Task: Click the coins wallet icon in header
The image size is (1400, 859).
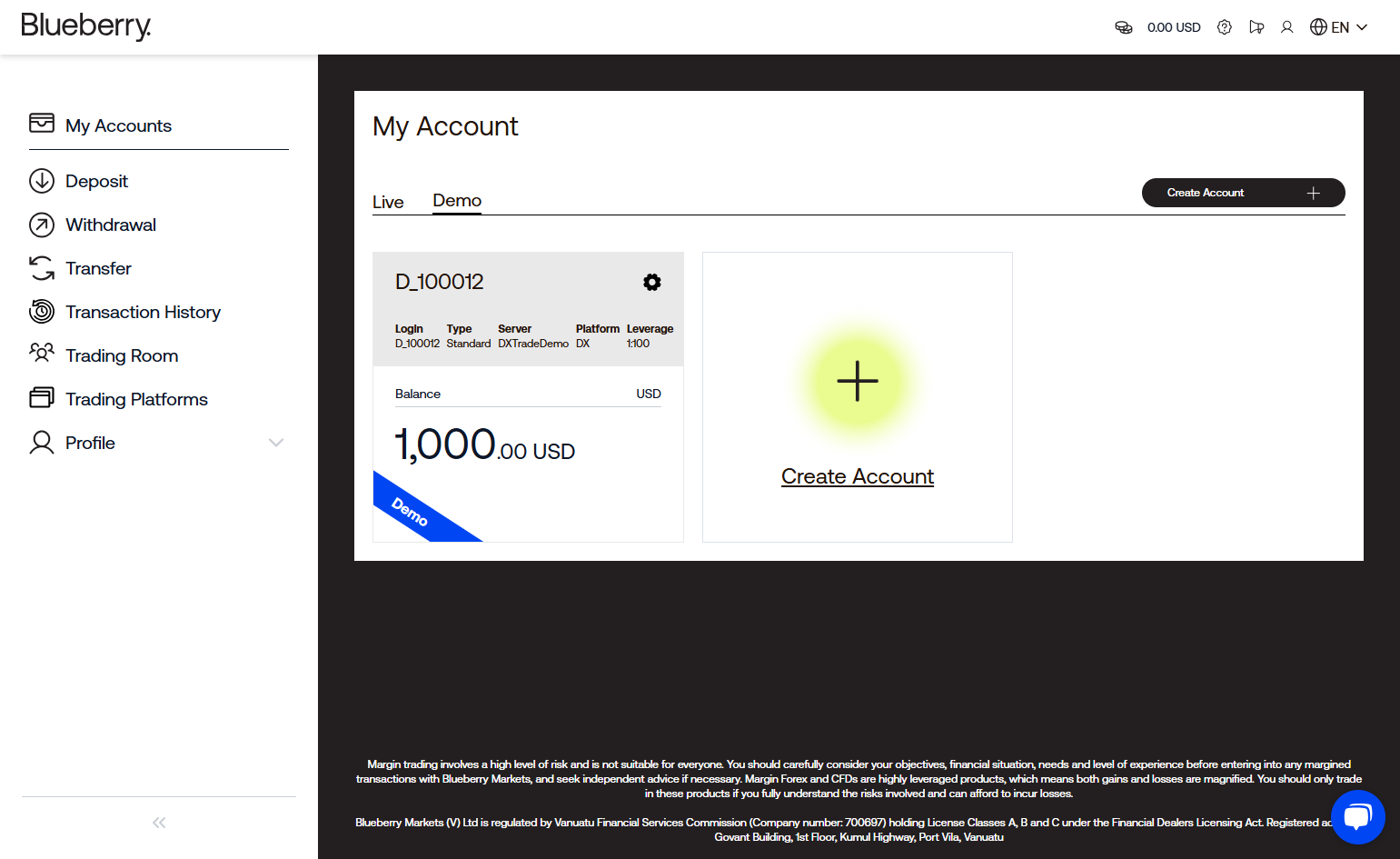Action: [x=1124, y=27]
